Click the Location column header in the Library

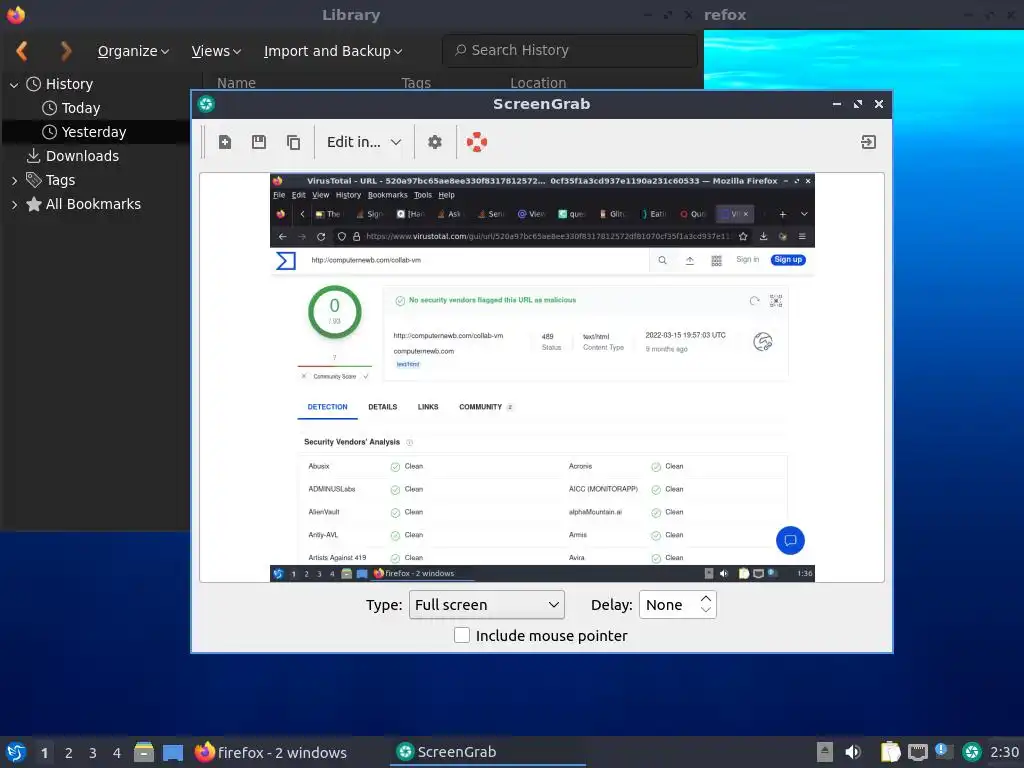[538, 83]
